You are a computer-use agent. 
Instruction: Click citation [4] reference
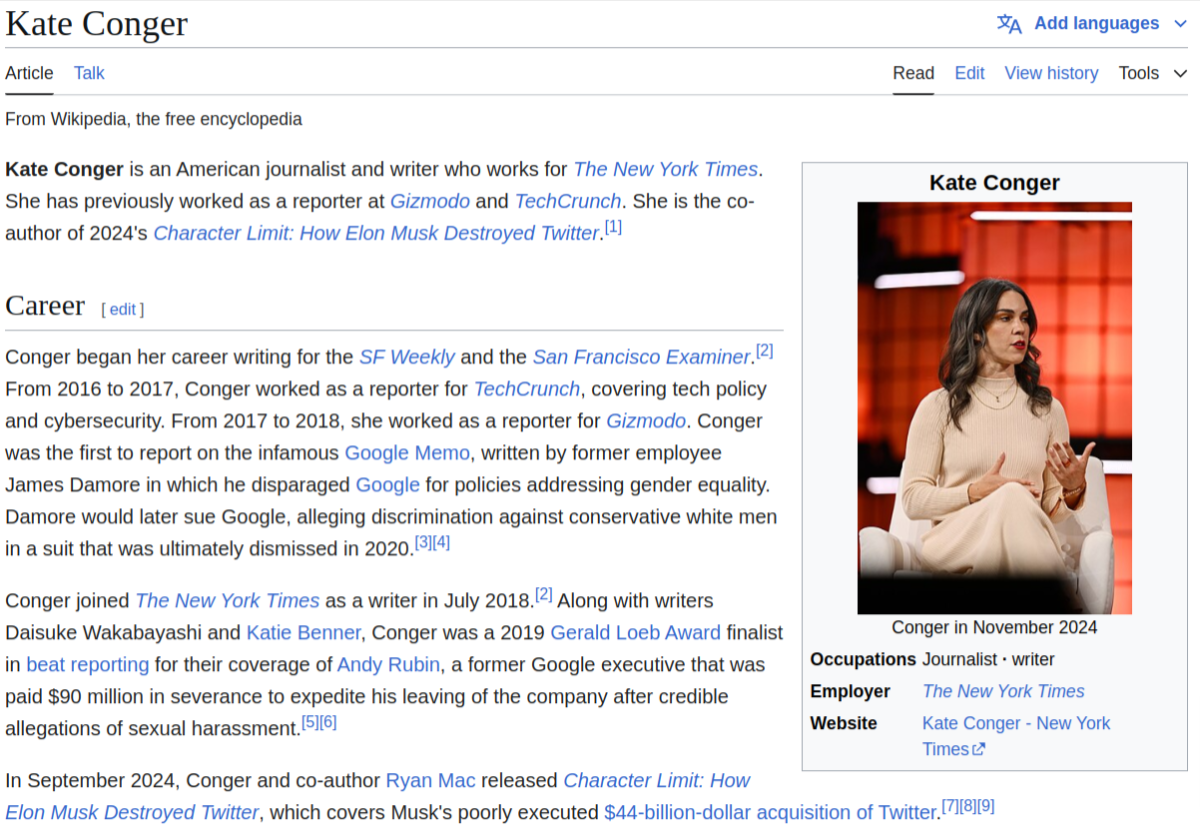442,543
